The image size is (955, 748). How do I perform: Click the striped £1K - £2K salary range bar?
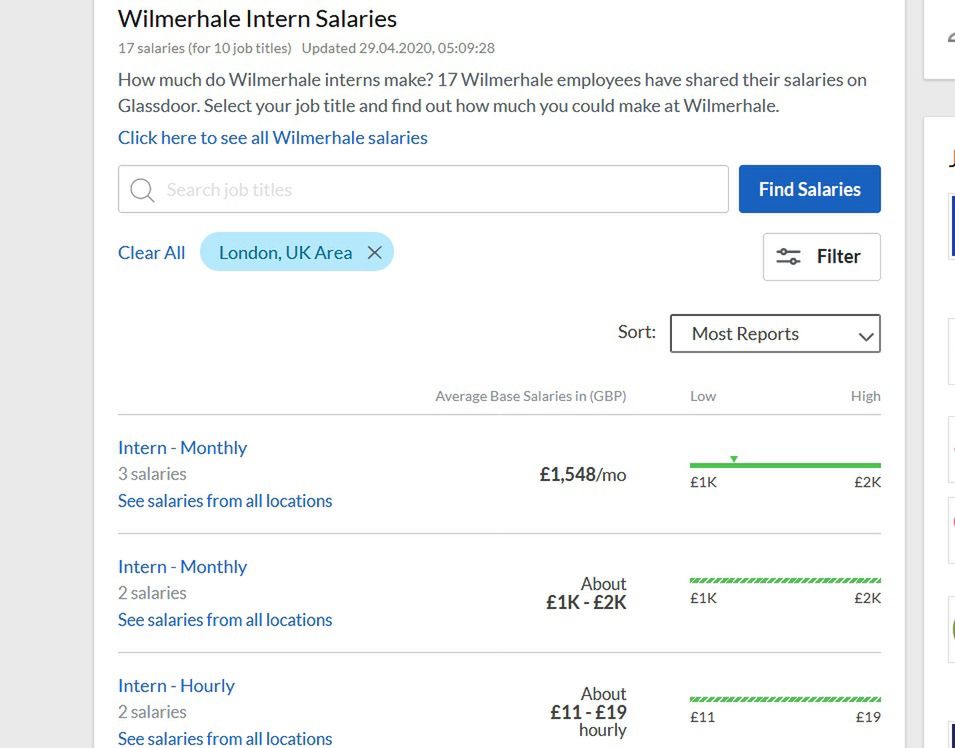click(785, 580)
